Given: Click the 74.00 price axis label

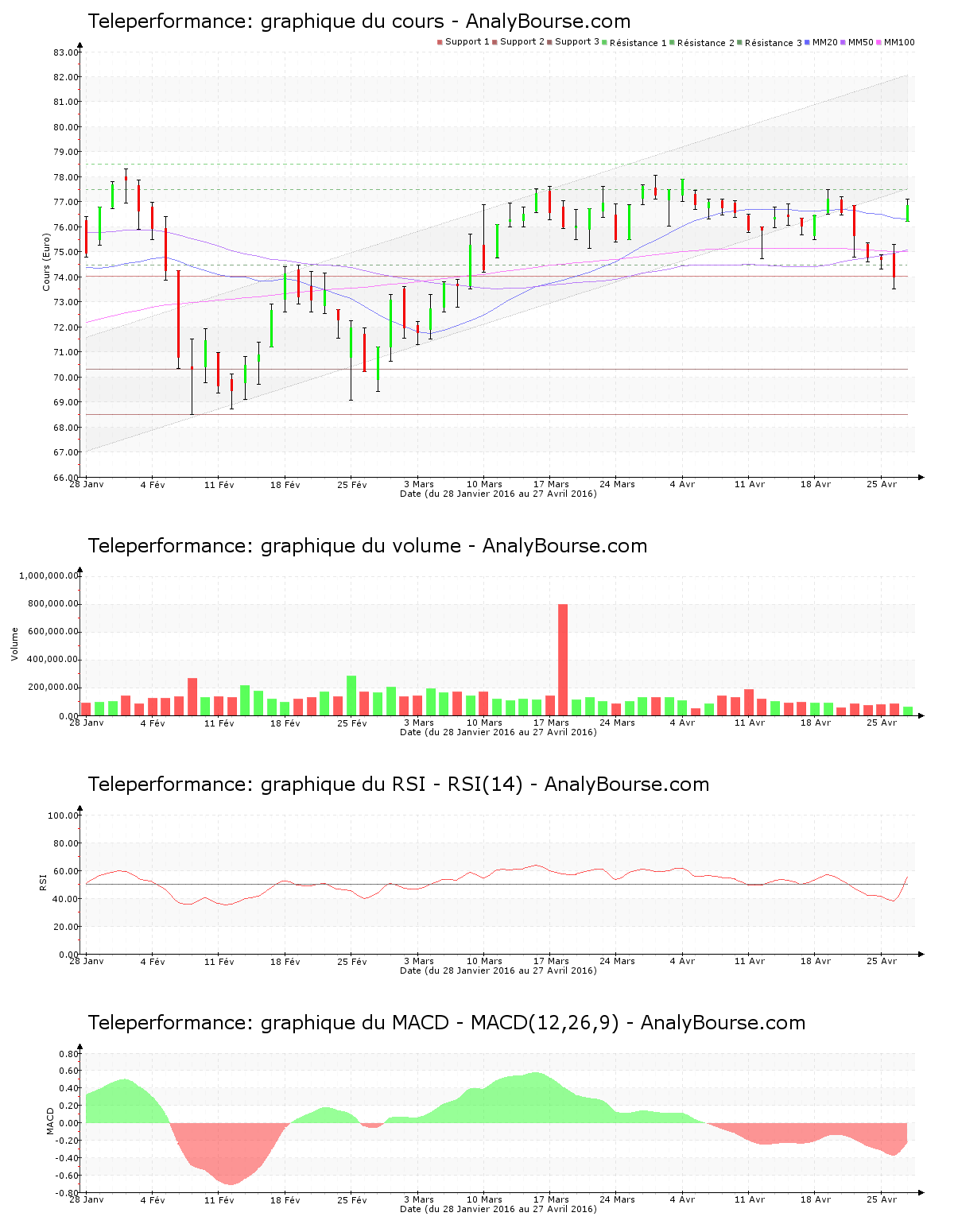Looking at the screenshot, I should click(66, 277).
